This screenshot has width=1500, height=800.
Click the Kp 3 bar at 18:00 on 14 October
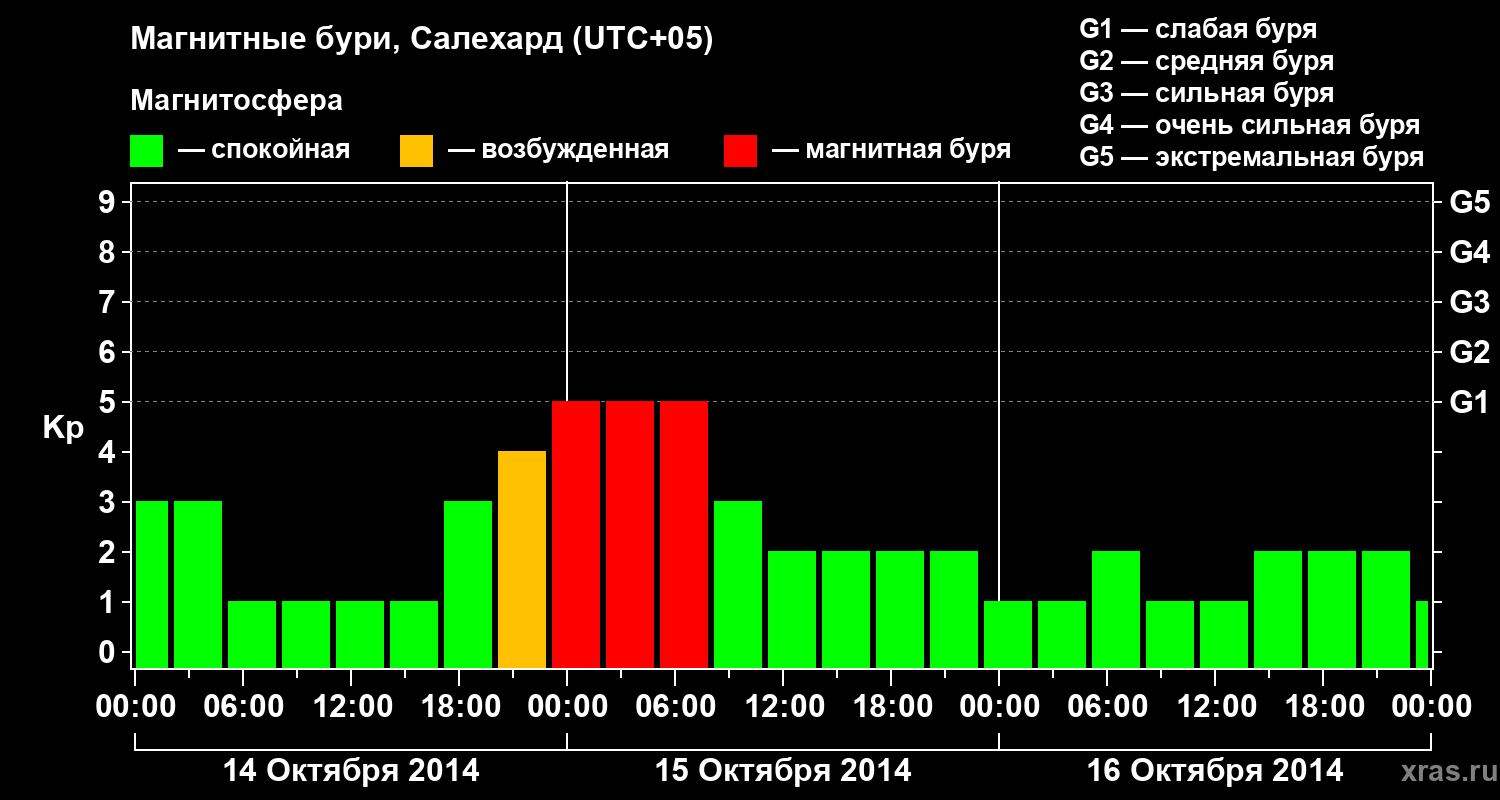(468, 584)
